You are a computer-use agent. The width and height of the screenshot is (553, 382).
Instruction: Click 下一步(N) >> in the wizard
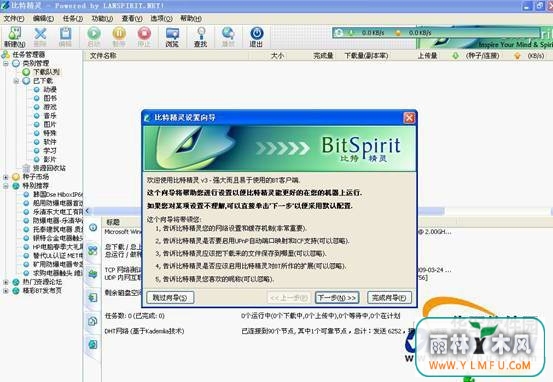pyautogui.click(x=337, y=297)
